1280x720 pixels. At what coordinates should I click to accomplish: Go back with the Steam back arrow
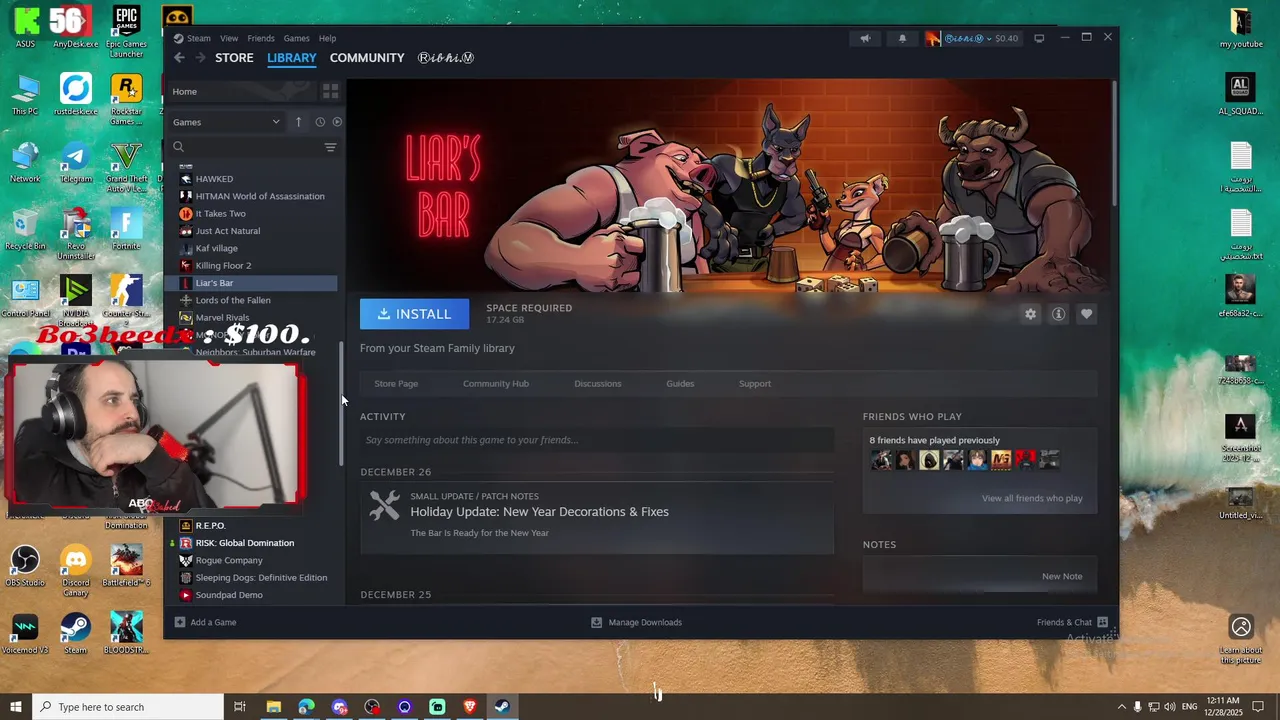pyautogui.click(x=179, y=58)
